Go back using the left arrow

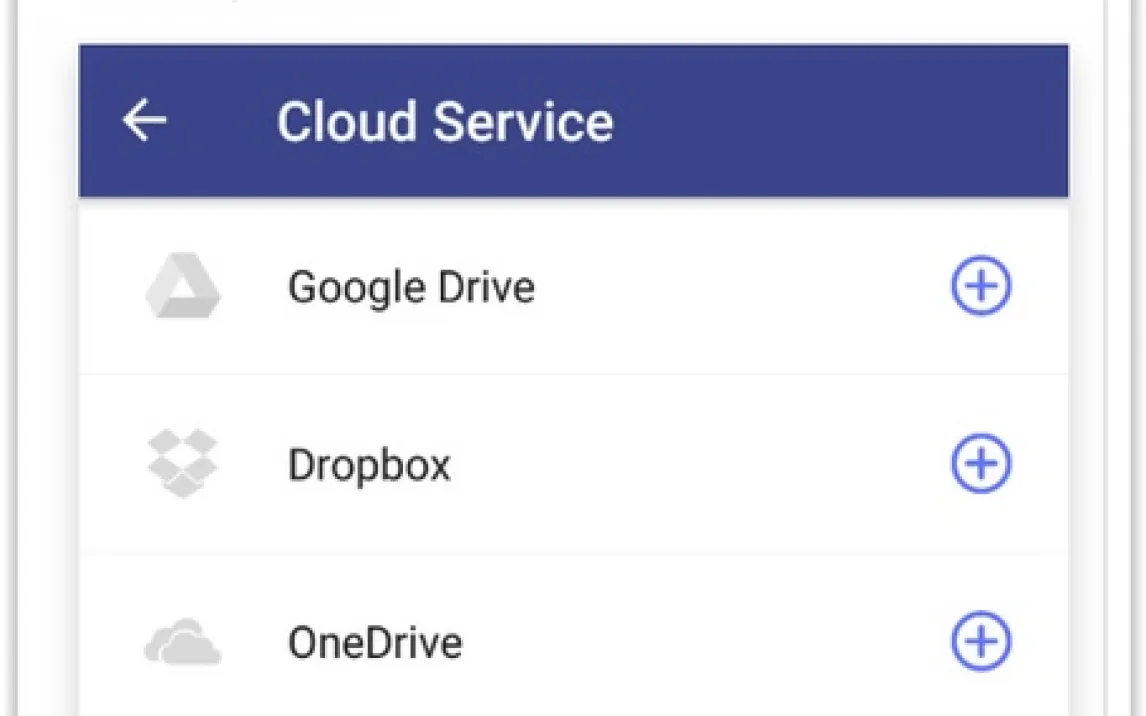click(x=144, y=121)
